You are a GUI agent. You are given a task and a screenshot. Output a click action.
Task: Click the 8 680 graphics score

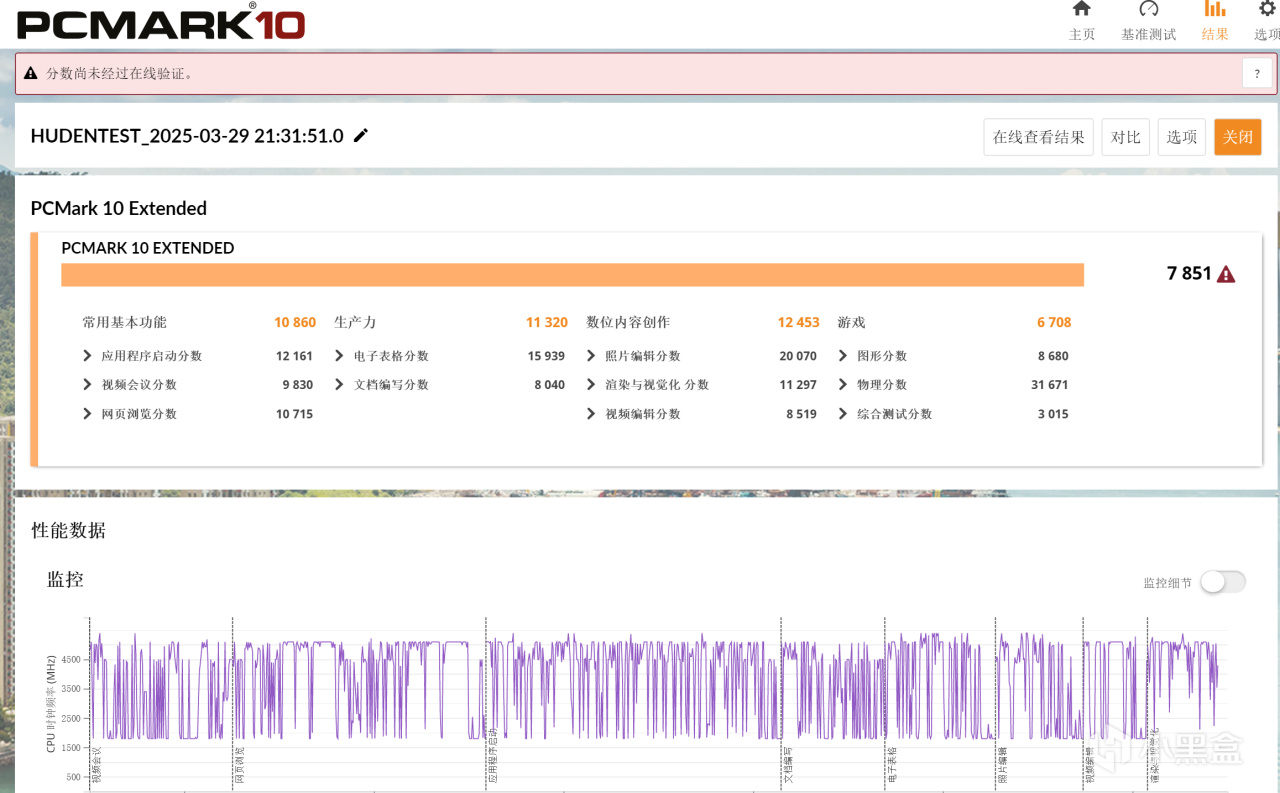(x=1053, y=356)
